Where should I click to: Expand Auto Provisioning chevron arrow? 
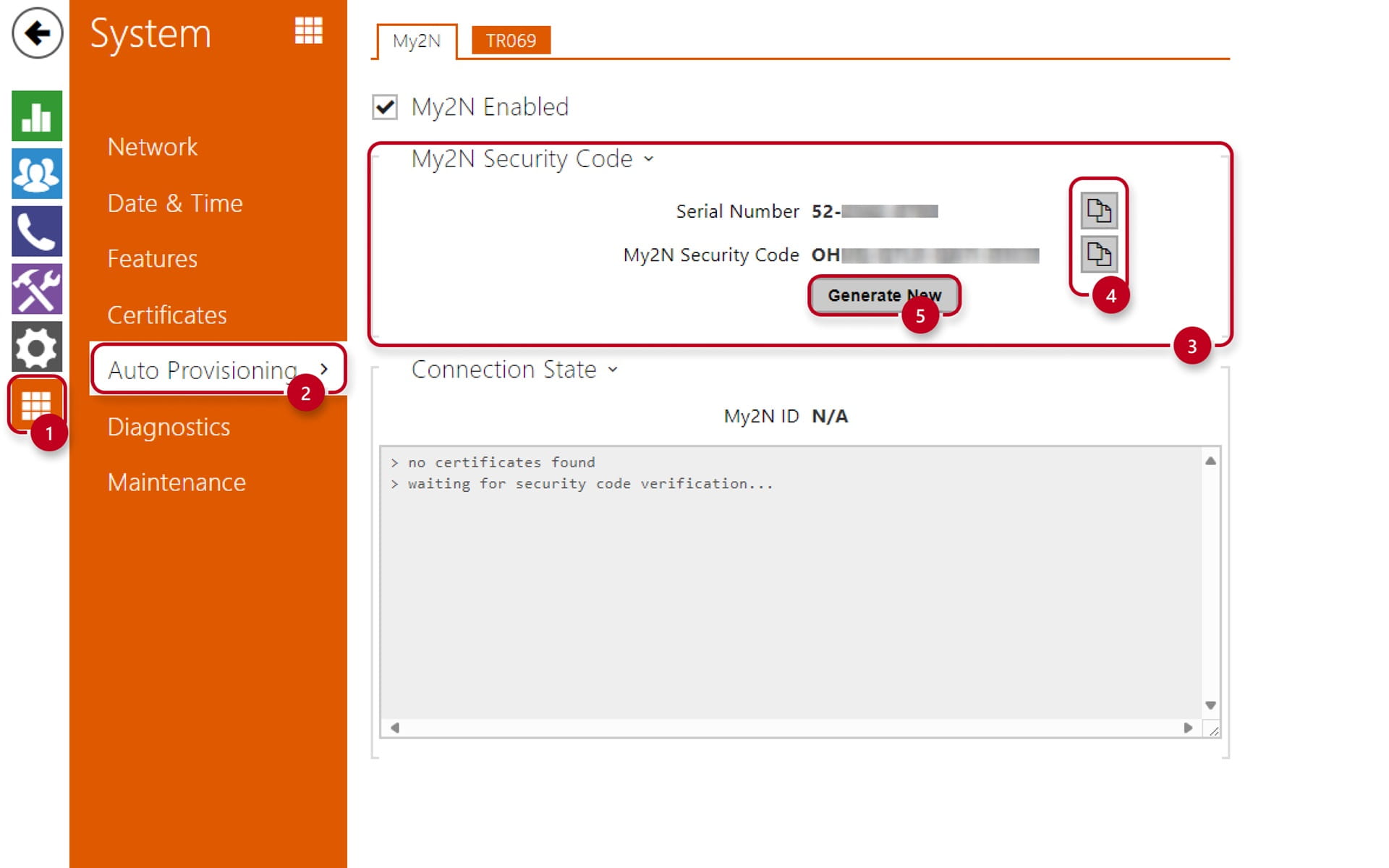(324, 369)
